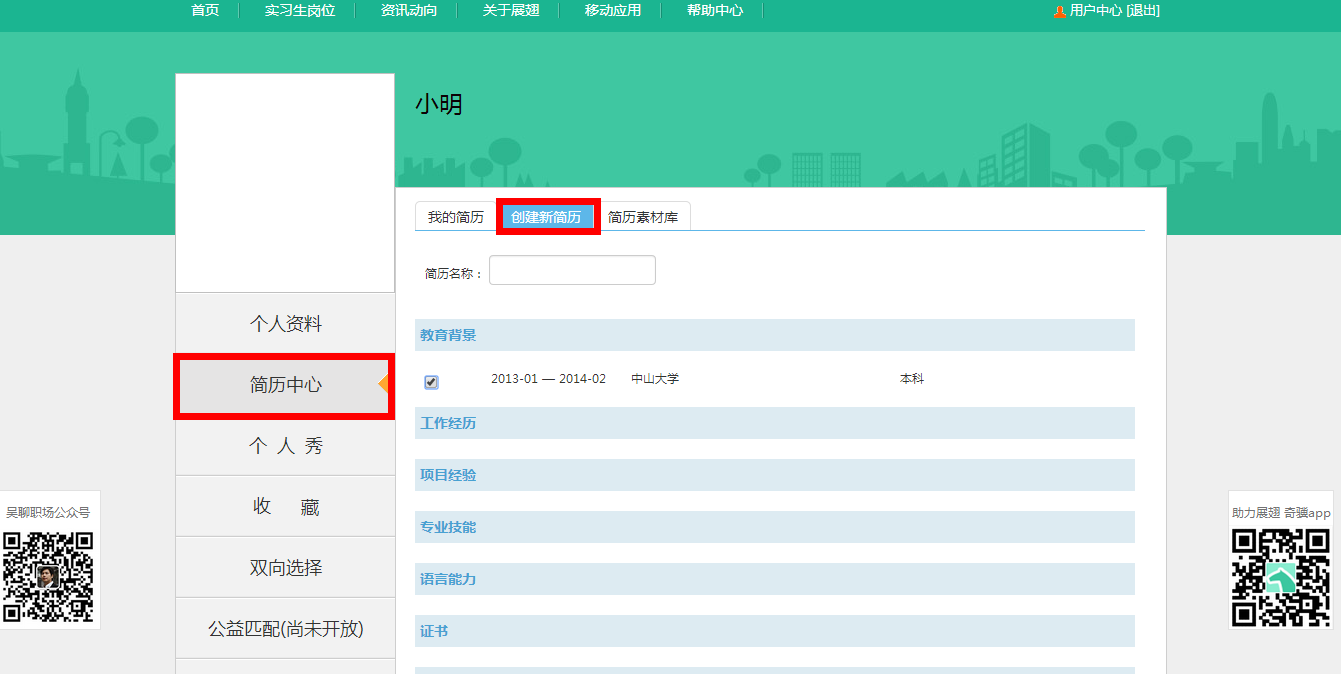The height and width of the screenshot is (674, 1341).
Task: Open the 语言能力 section
Action: tap(448, 579)
